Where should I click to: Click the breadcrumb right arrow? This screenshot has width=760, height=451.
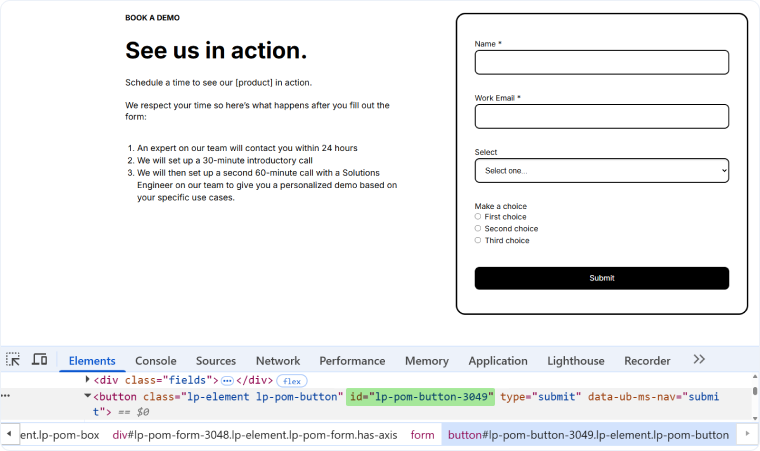[747, 434]
